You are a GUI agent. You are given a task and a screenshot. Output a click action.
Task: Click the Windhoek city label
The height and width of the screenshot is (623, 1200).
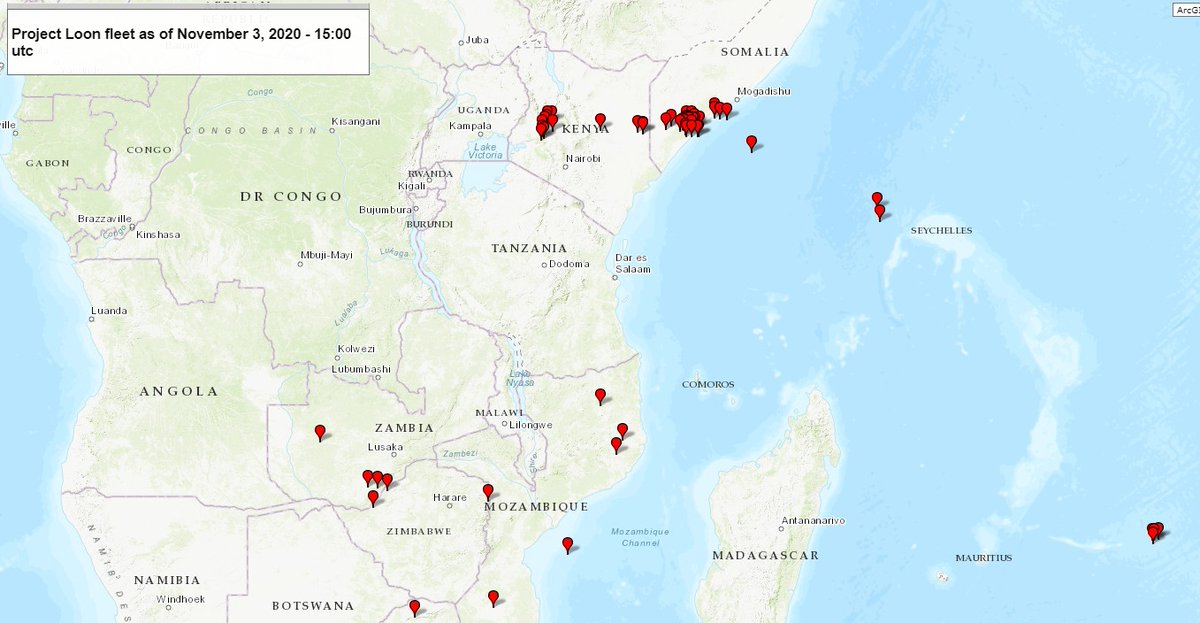180,599
